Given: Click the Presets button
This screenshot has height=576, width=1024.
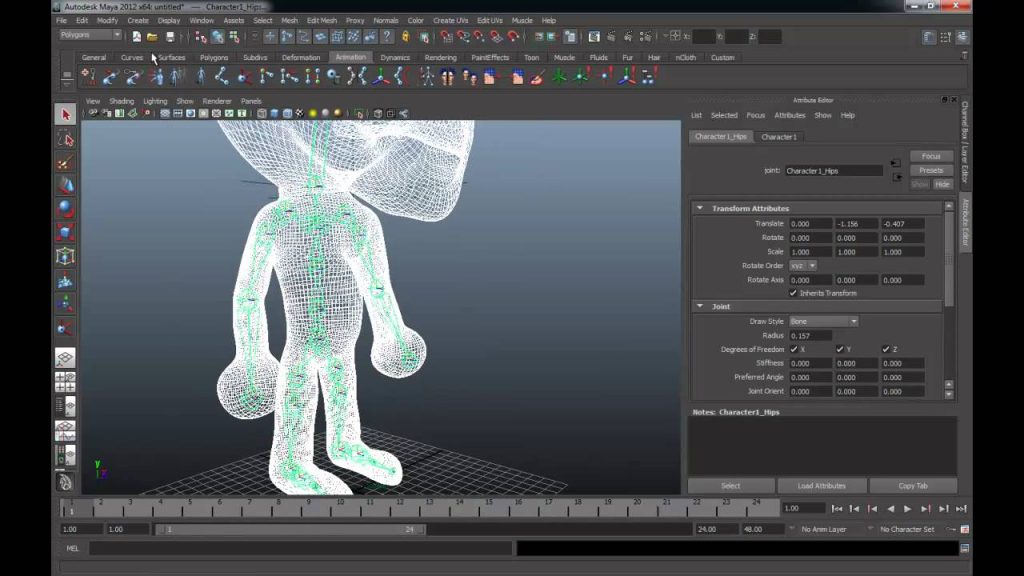Looking at the screenshot, I should coord(931,170).
